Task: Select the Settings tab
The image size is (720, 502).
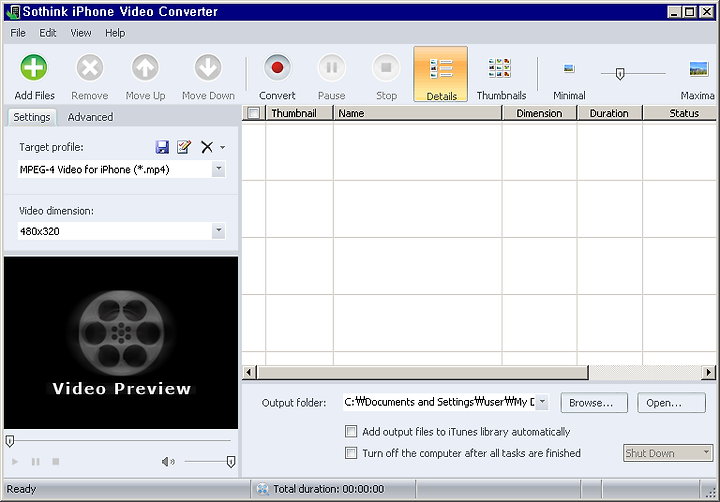Action: (32, 117)
